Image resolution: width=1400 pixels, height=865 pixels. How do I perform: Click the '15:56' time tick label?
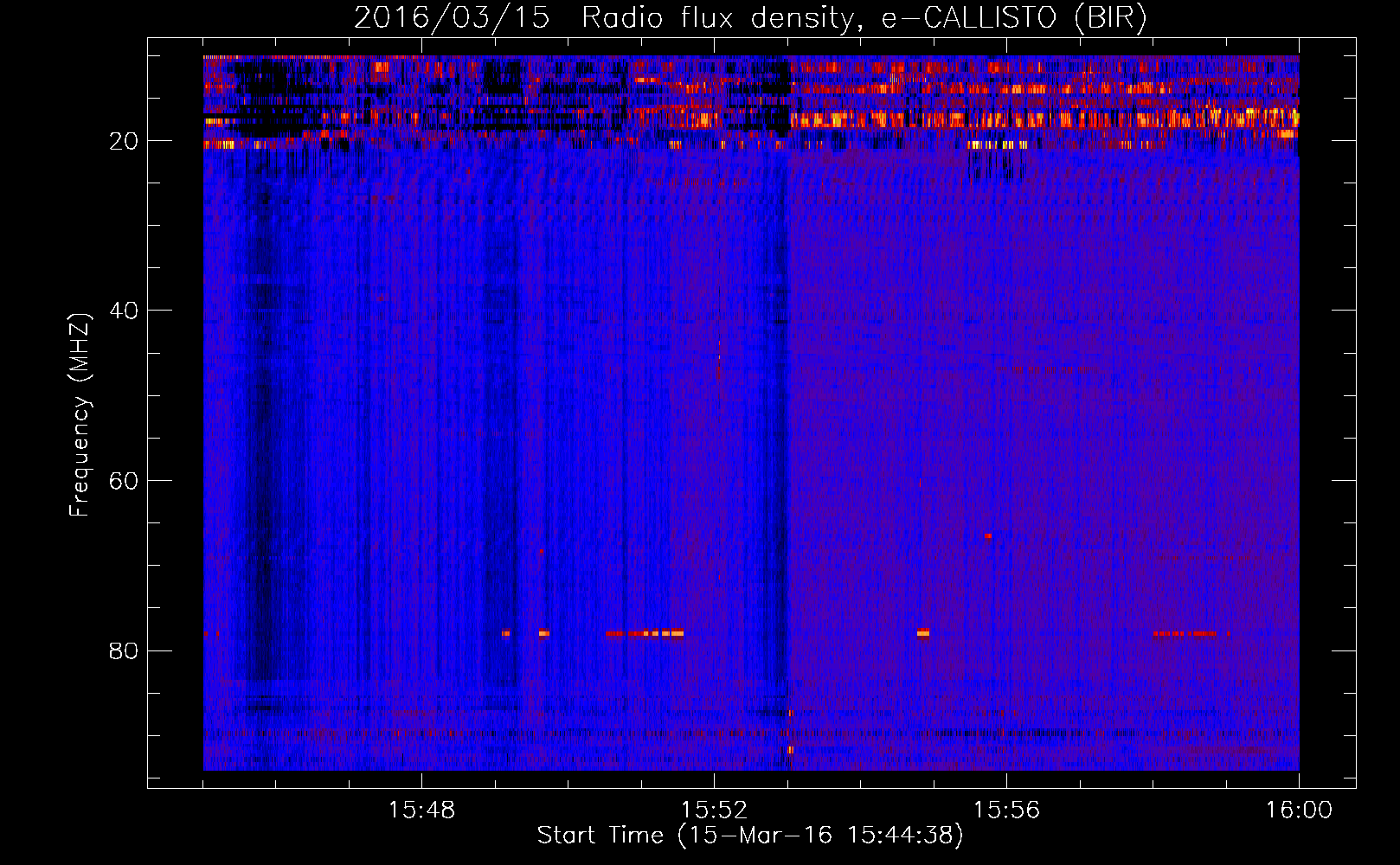point(1006,811)
